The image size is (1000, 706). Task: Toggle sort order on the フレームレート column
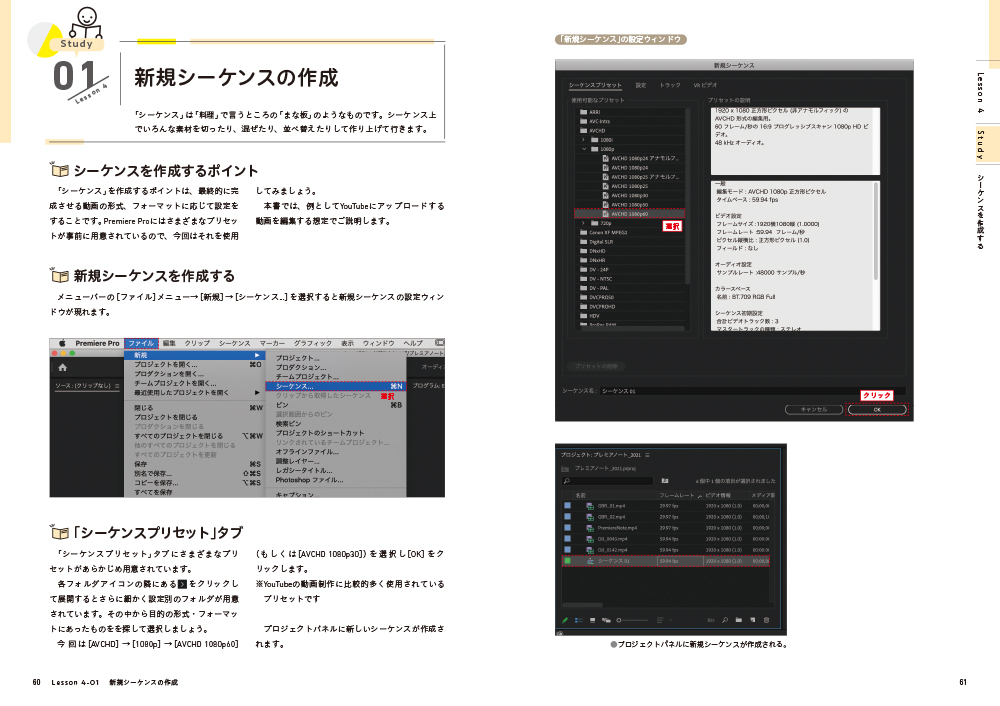click(x=679, y=494)
